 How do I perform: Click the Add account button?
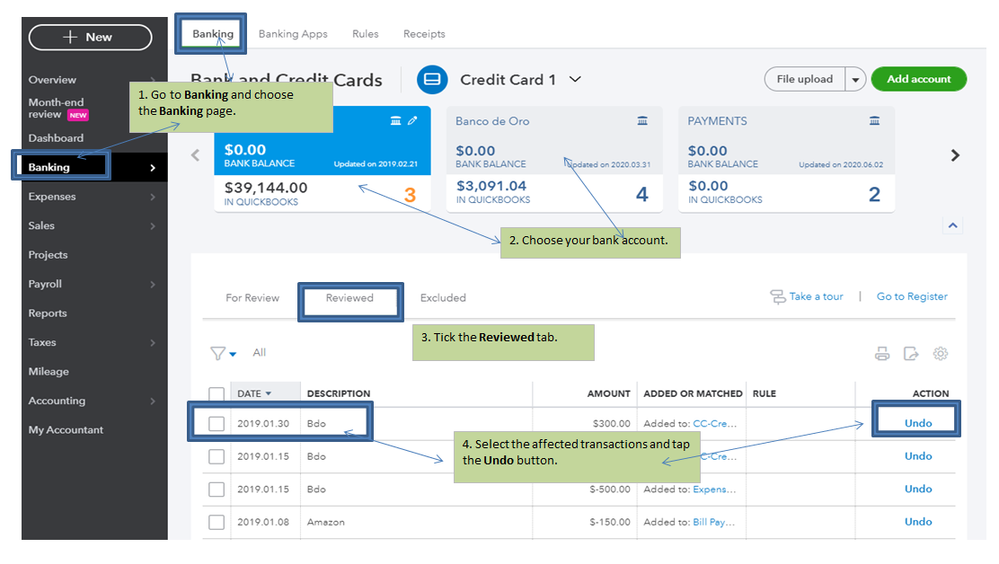919,79
